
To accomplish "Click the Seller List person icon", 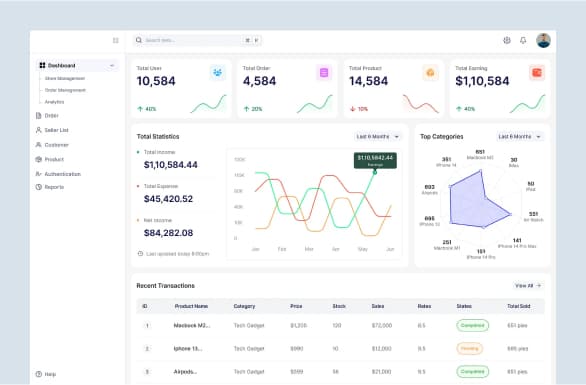I will [x=38, y=130].
